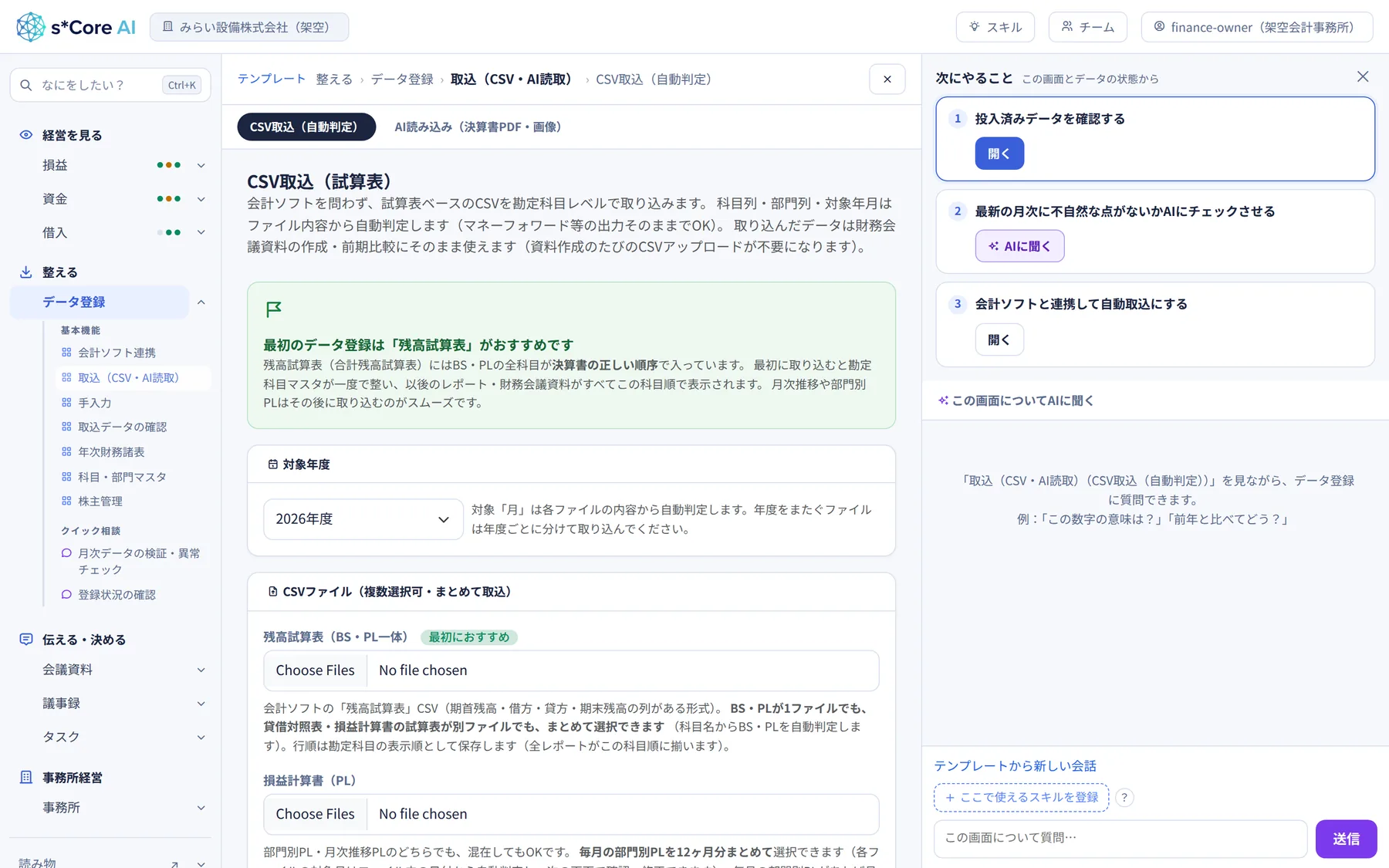
Task: Click the user icon beside finance-owner
Action: click(x=1159, y=27)
